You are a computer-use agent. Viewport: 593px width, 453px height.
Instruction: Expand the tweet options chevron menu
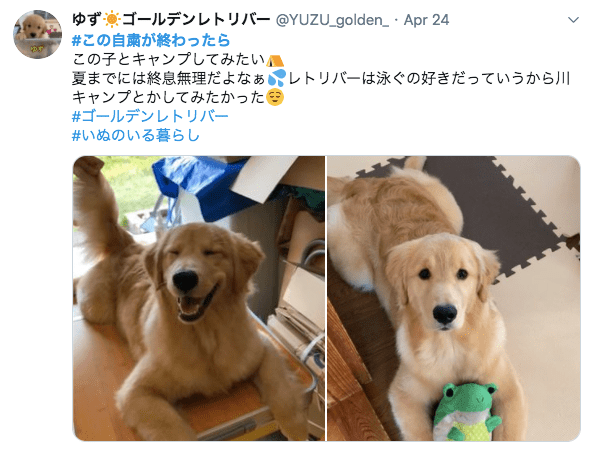point(573,20)
